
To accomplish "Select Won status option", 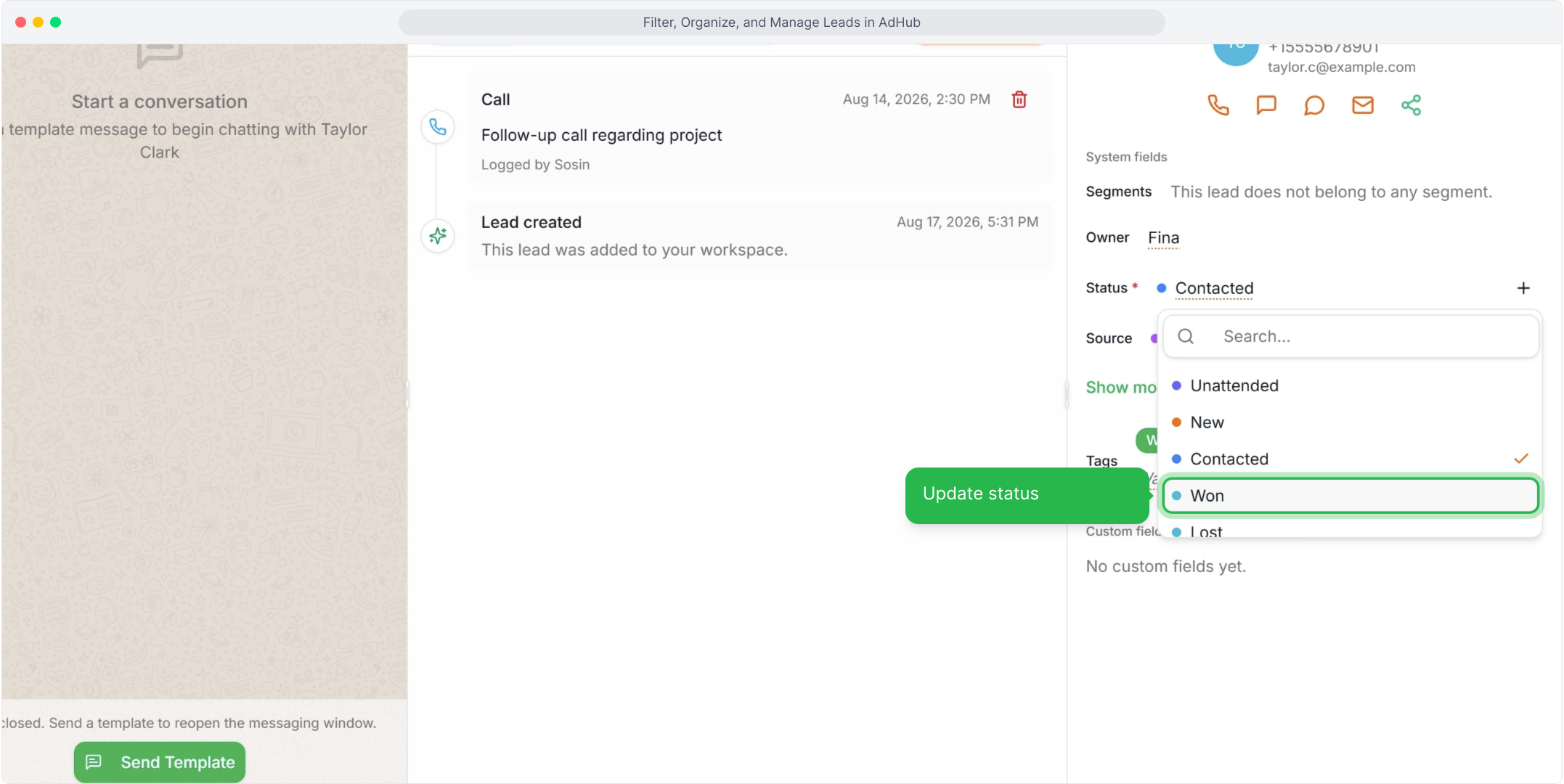I will coord(1351,496).
